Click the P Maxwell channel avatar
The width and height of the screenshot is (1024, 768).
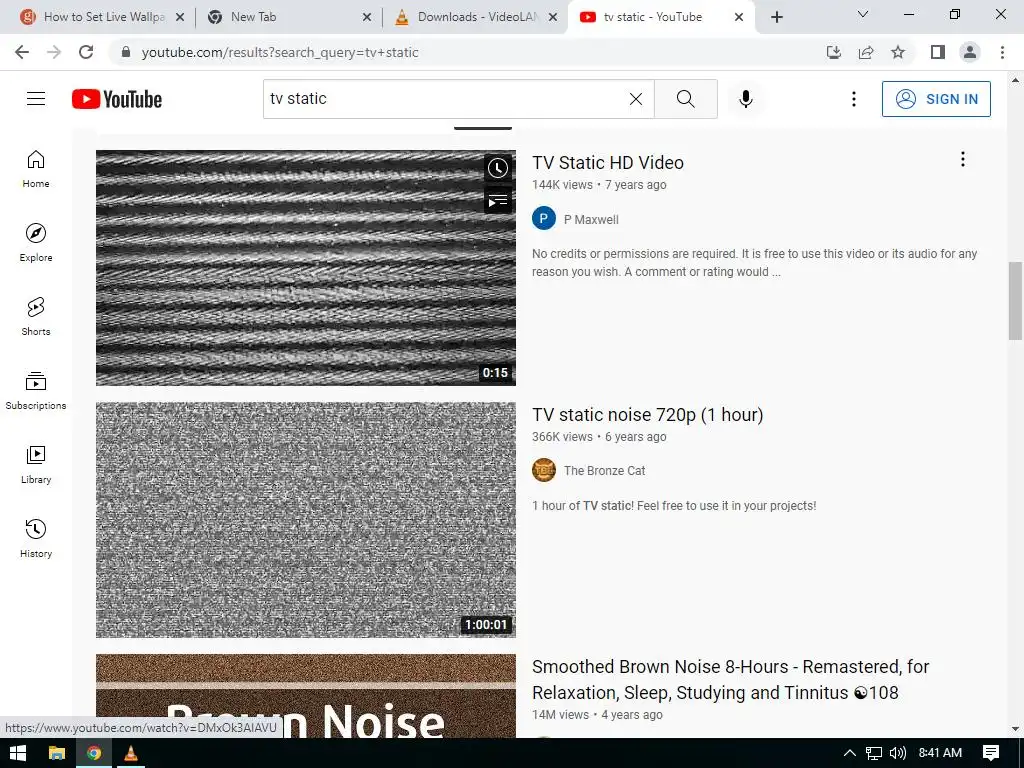tap(543, 219)
